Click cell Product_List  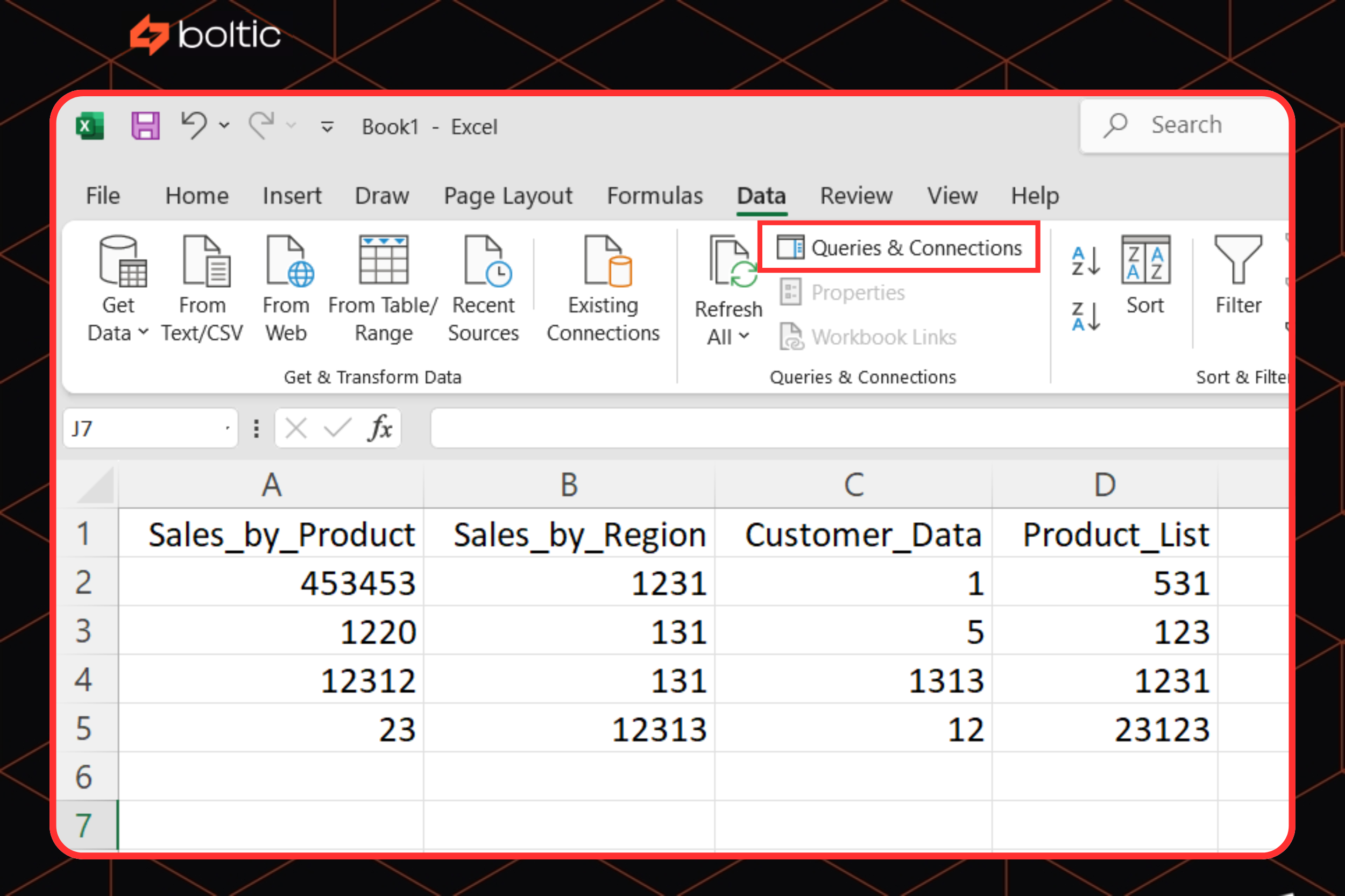(1105, 534)
